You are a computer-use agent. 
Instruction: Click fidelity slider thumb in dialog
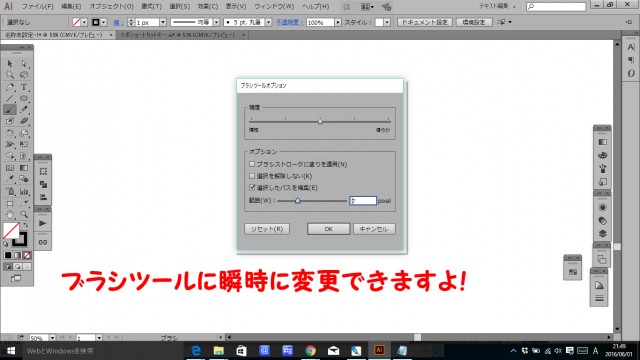pos(320,121)
